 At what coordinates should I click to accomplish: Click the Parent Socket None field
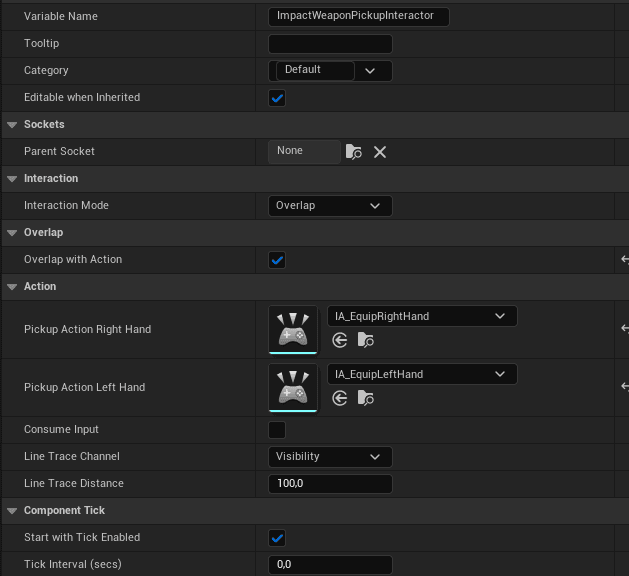(x=304, y=152)
